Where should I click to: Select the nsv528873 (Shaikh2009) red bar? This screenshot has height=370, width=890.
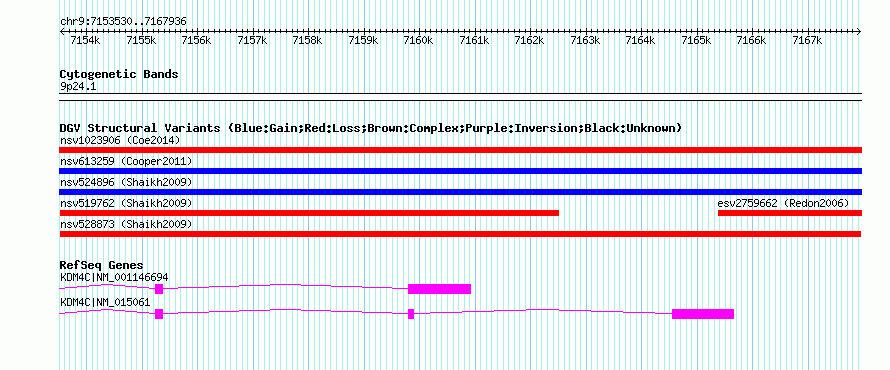pyautogui.click(x=460, y=234)
